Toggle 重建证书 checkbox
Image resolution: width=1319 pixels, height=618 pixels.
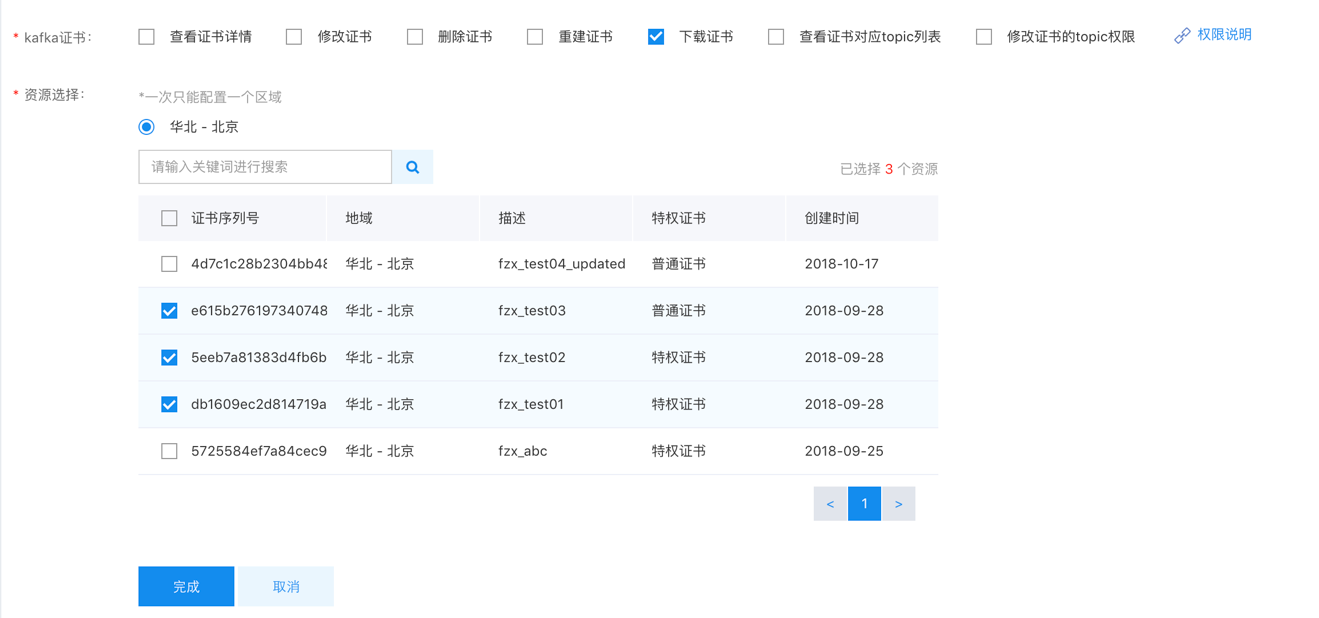(x=535, y=37)
